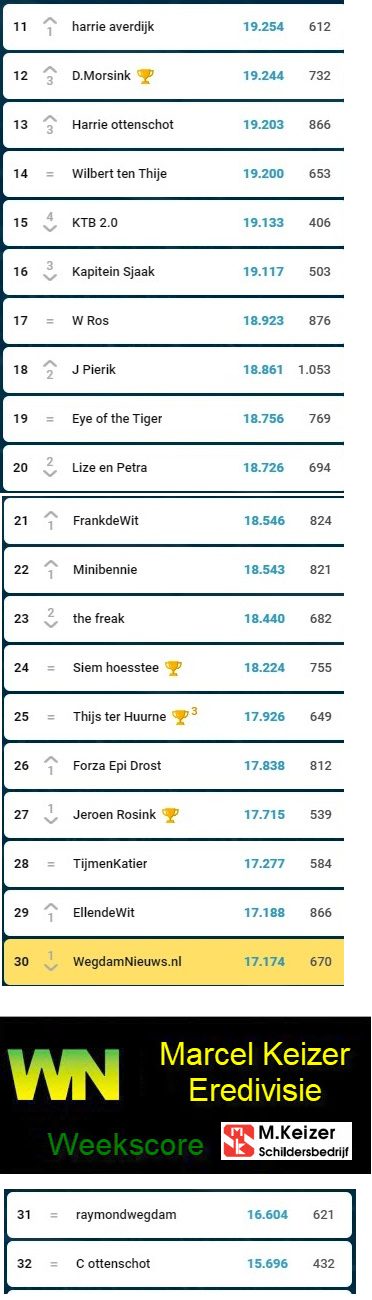
Task: Select the highlighted WegdamNieuws.nl row
Action: coord(174,962)
